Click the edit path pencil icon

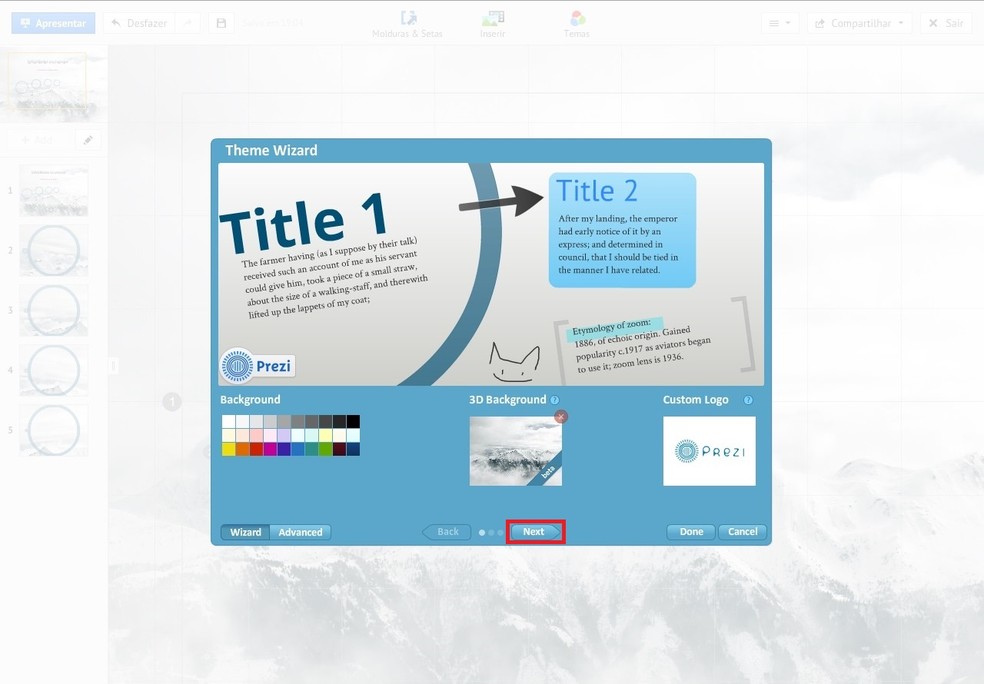[x=88, y=140]
